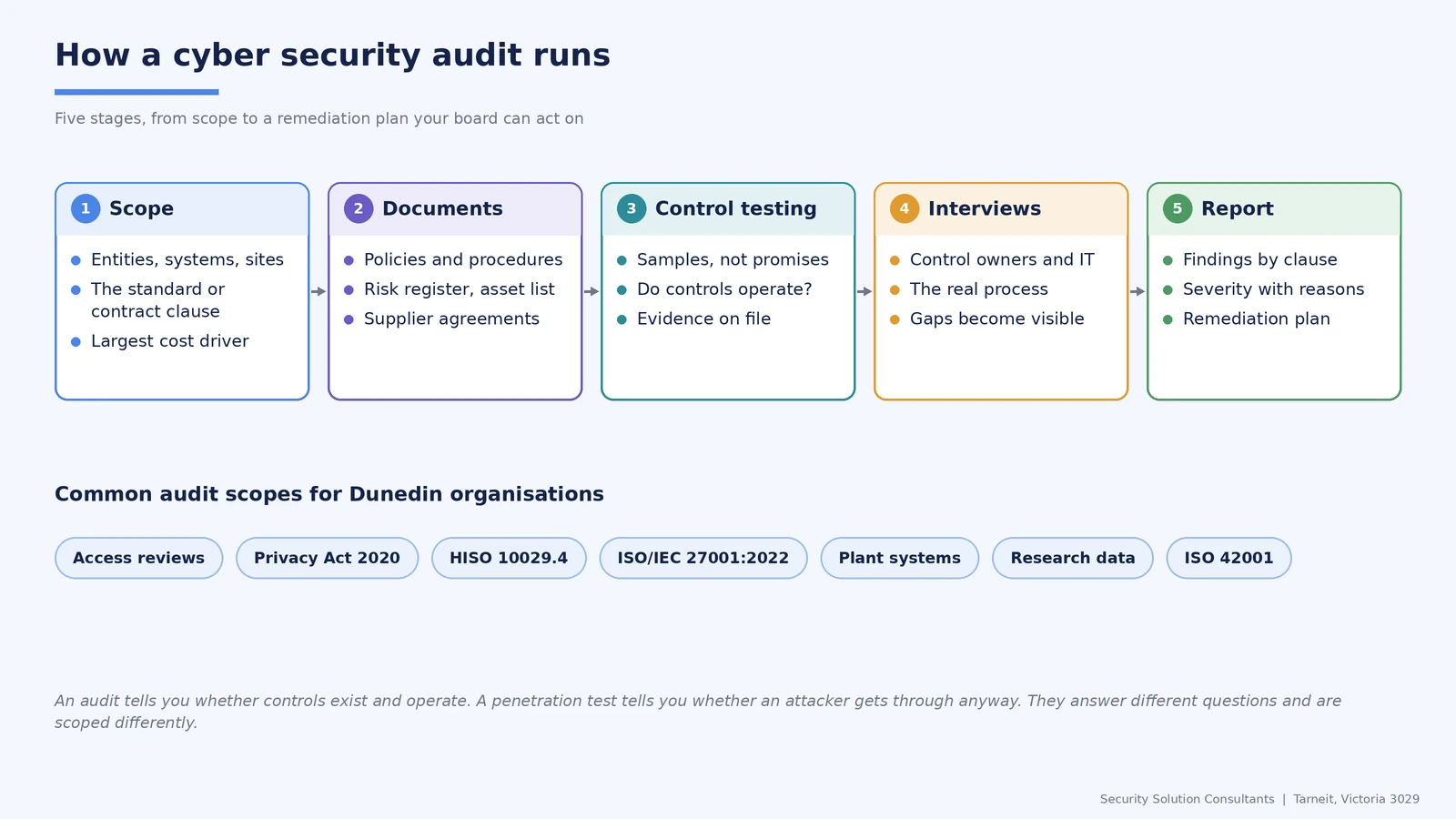
Task: Click 'Largest cost driver' bullet
Action: [170, 341]
